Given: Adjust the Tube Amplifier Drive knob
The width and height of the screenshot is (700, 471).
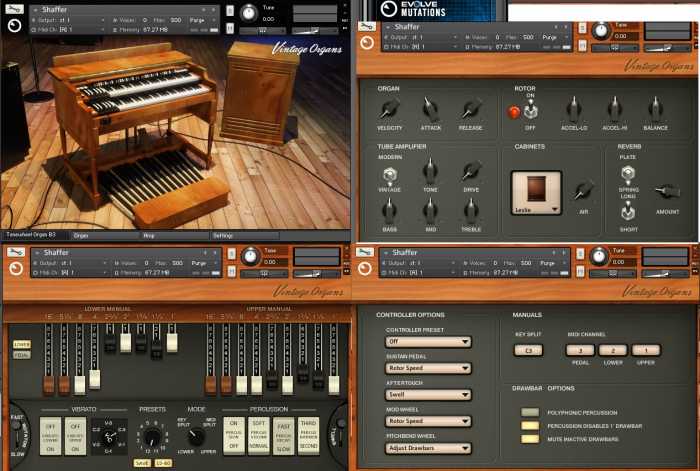Looking at the screenshot, I should point(471,171).
